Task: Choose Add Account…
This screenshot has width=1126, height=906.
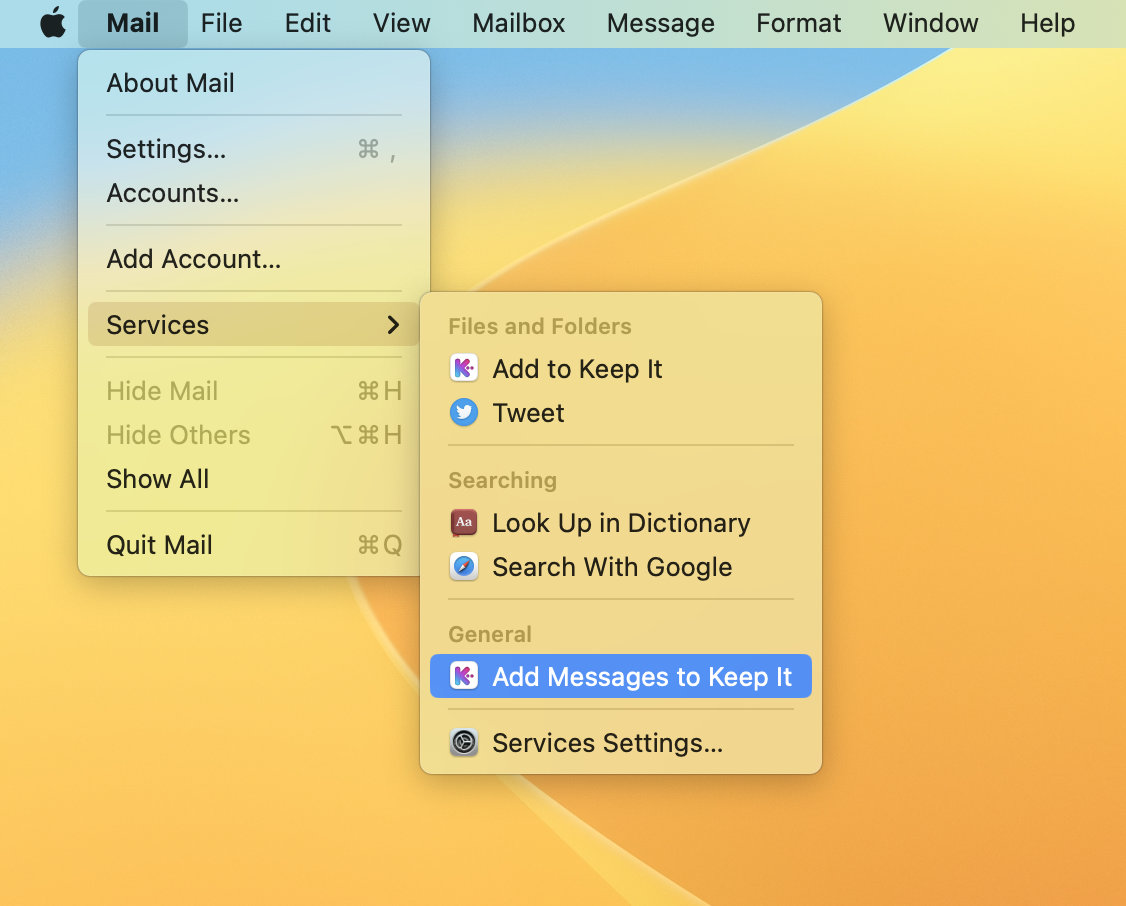Action: 253,259
